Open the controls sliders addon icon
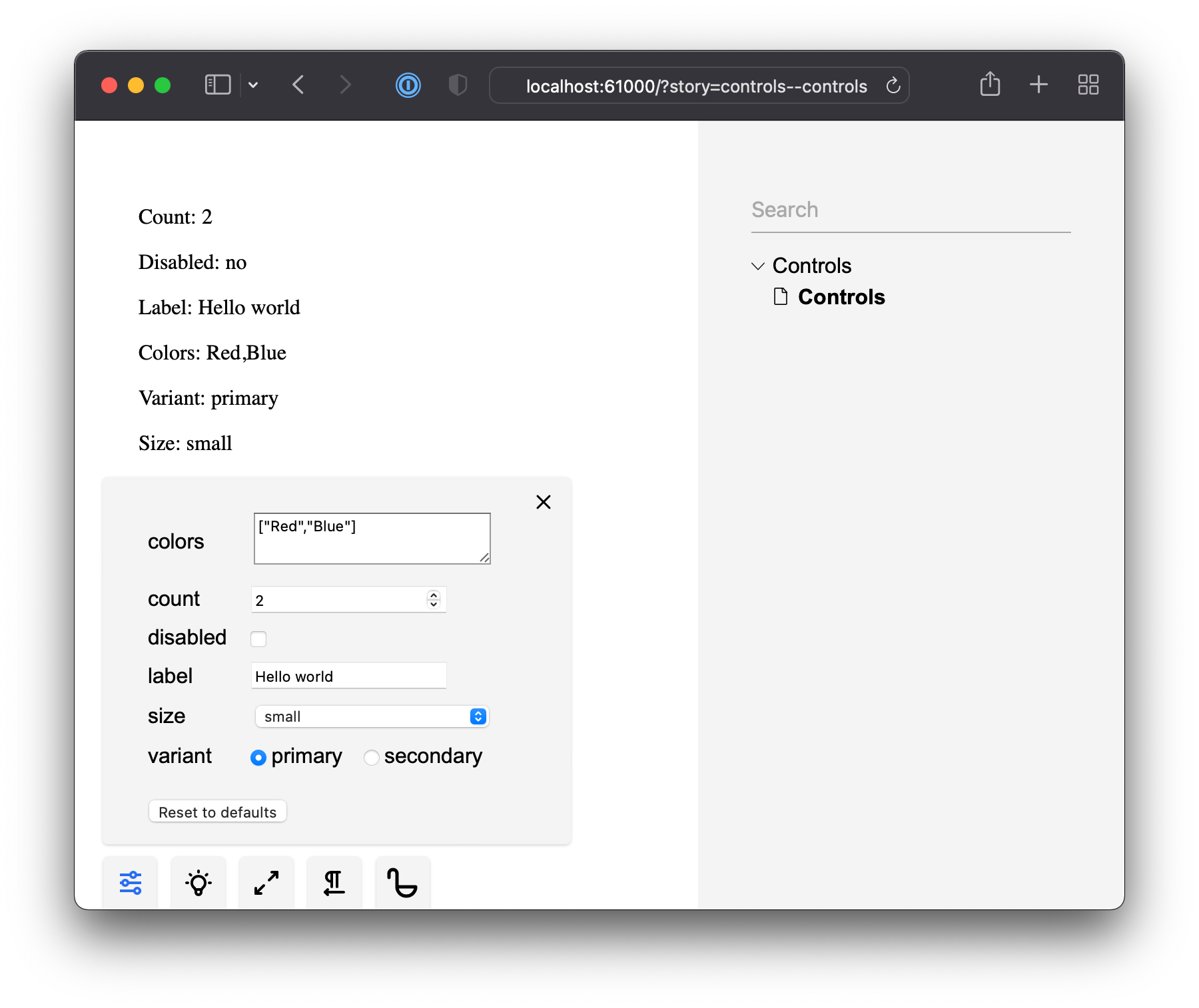The height and width of the screenshot is (1008, 1199). click(131, 883)
